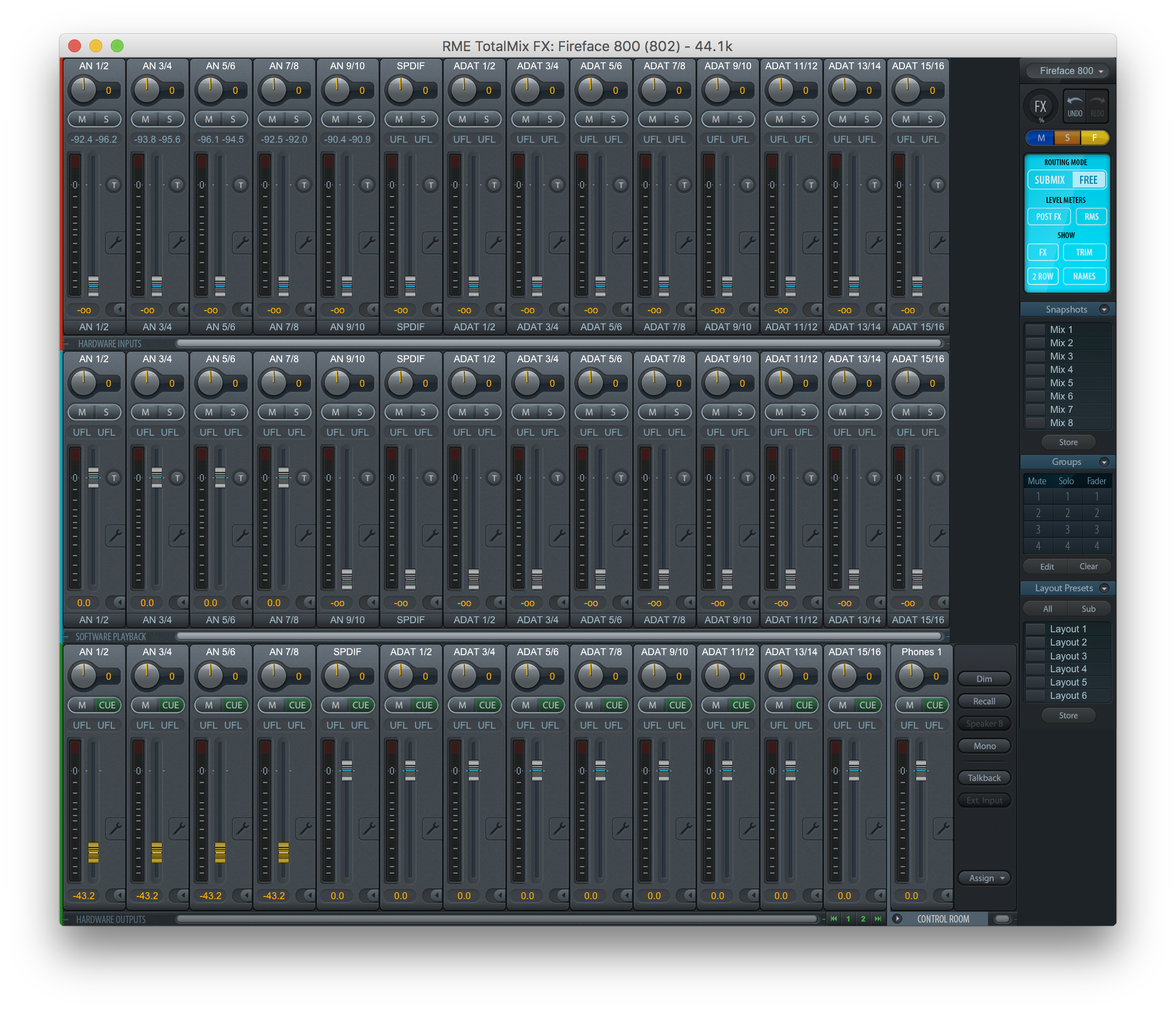This screenshot has width=1176, height=1011.
Task: Open settings wrench on hardware input AN 1/2
Action: tap(115, 243)
